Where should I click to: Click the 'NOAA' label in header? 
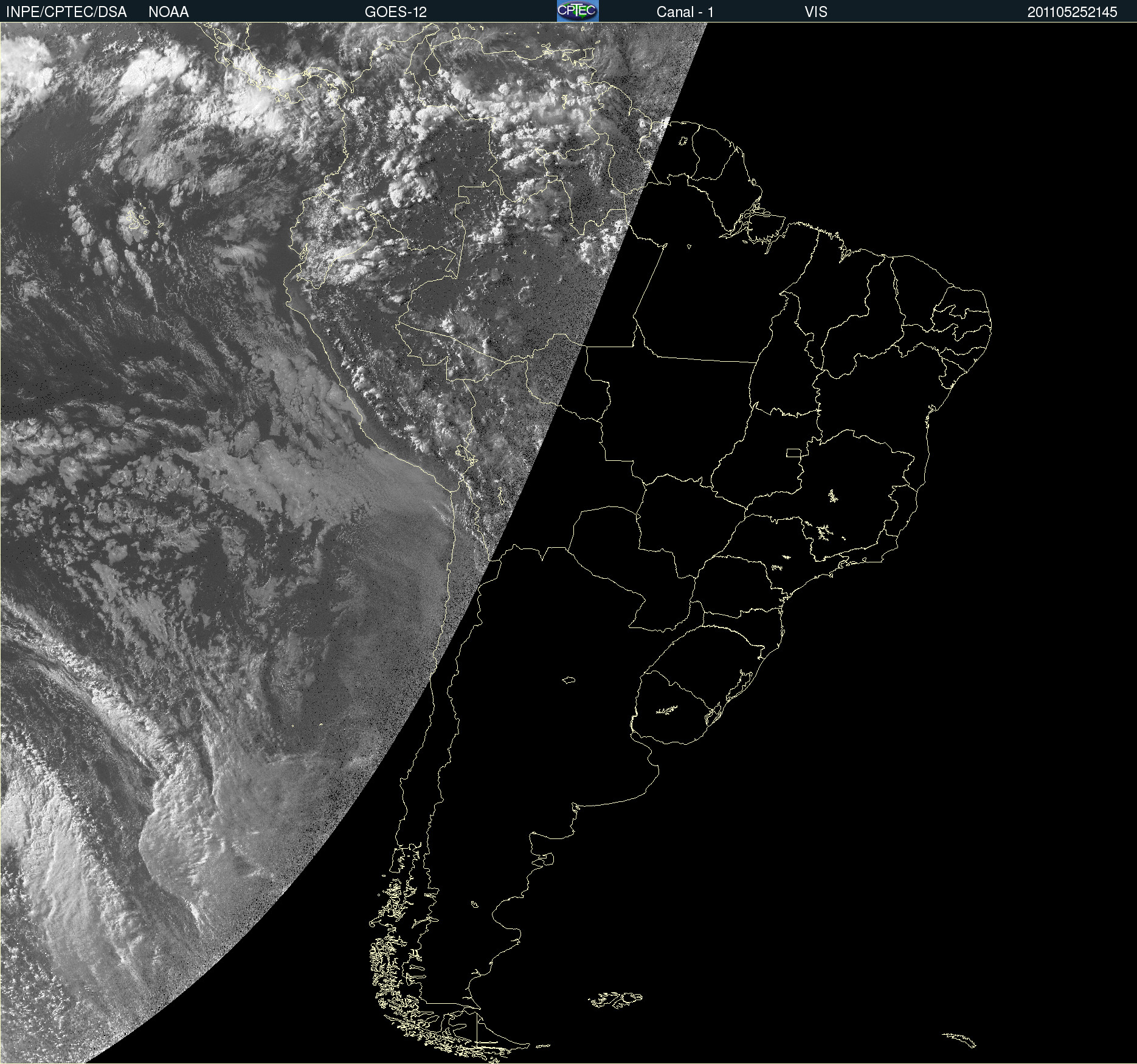coord(168,12)
